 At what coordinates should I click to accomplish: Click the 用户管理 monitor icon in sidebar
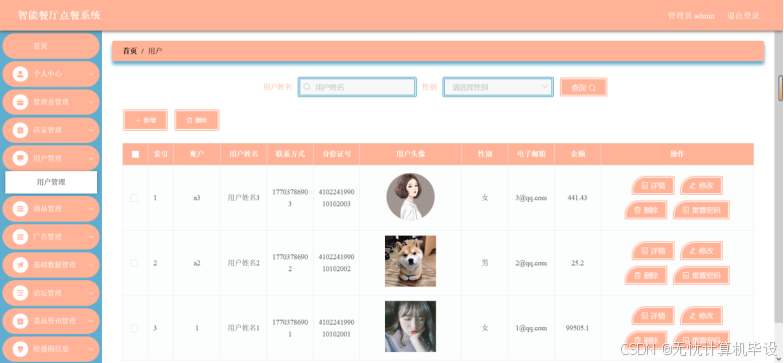20,158
